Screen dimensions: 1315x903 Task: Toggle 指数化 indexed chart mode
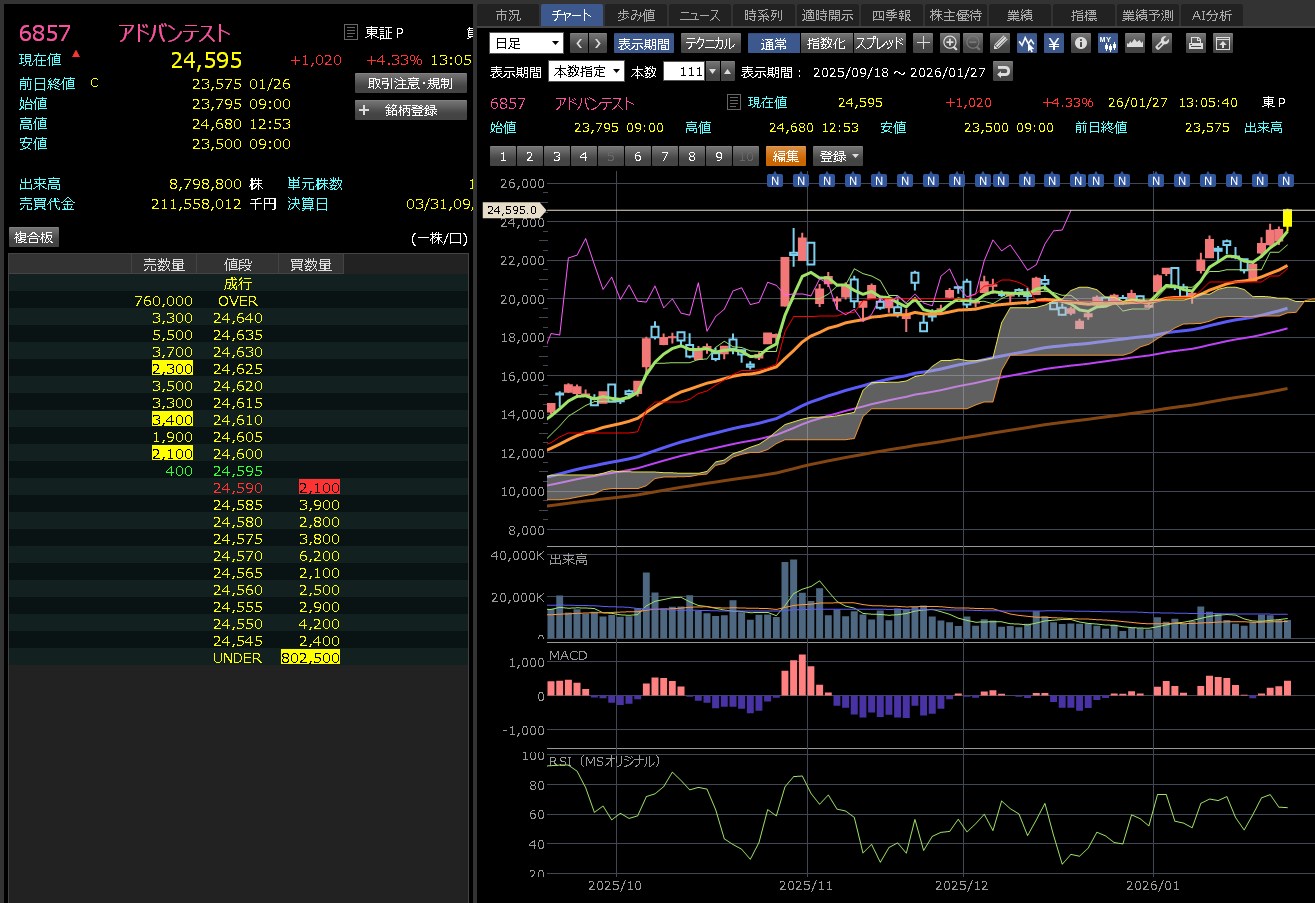(x=825, y=43)
